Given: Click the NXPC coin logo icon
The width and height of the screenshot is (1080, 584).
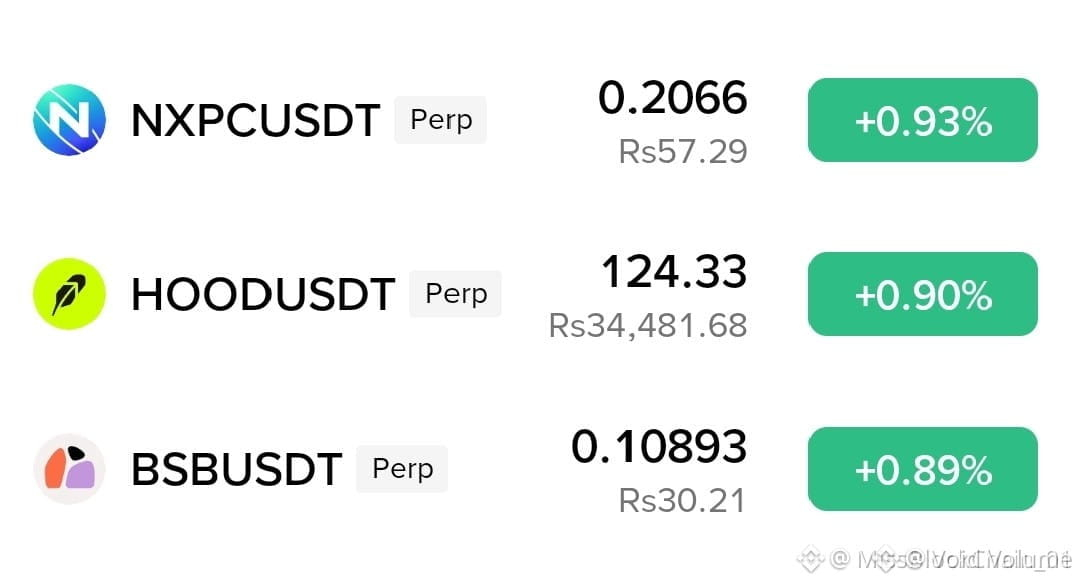Looking at the screenshot, I should (70, 120).
